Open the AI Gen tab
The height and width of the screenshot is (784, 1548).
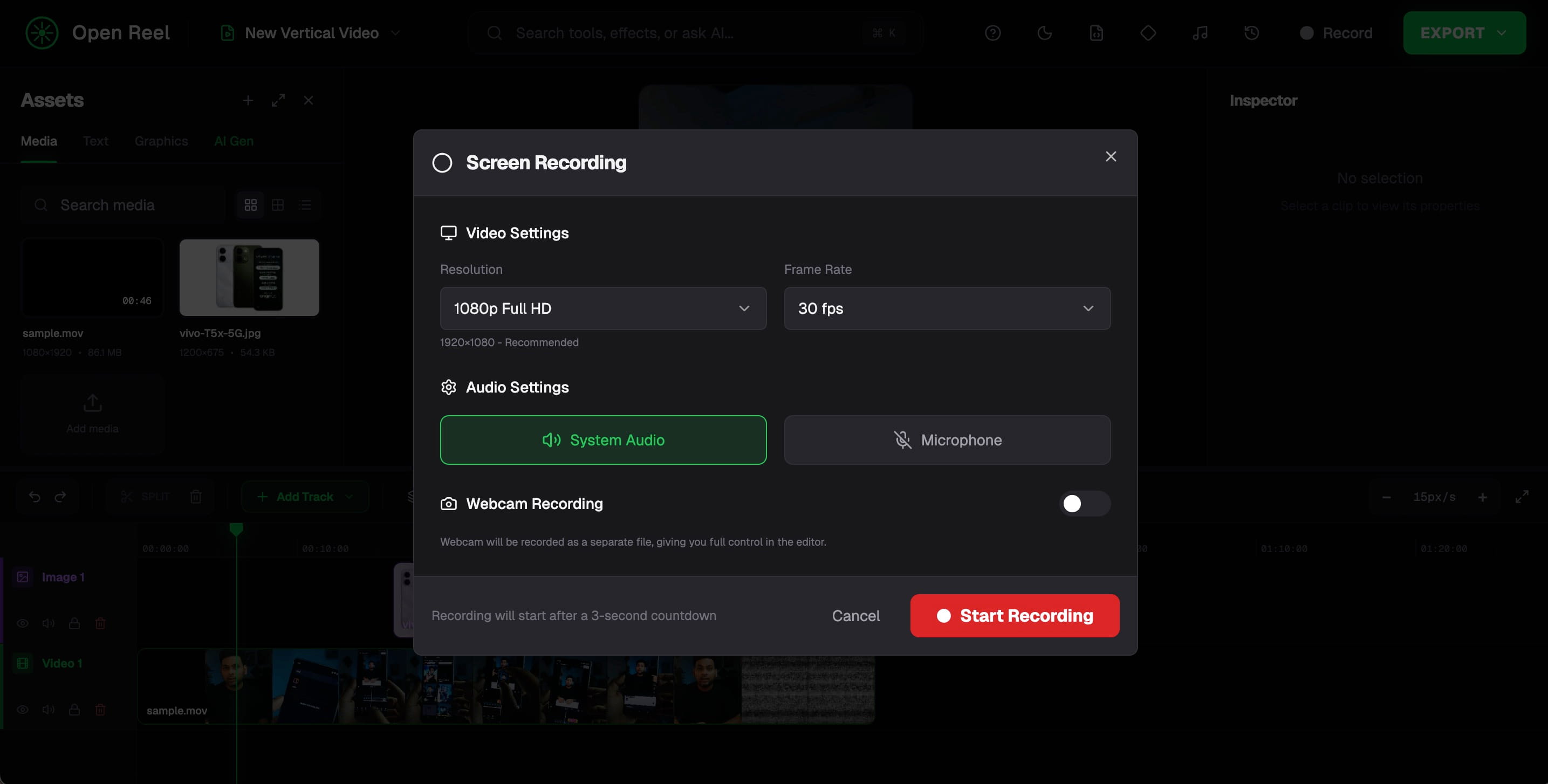coord(234,141)
